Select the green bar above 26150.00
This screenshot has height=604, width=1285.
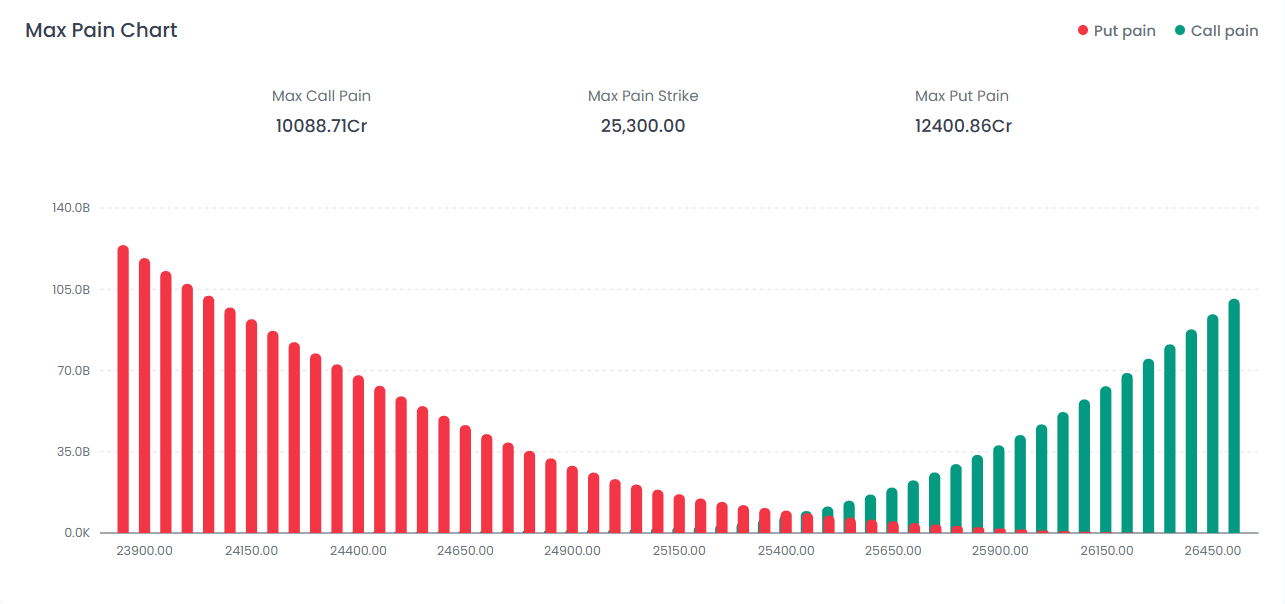[1106, 460]
